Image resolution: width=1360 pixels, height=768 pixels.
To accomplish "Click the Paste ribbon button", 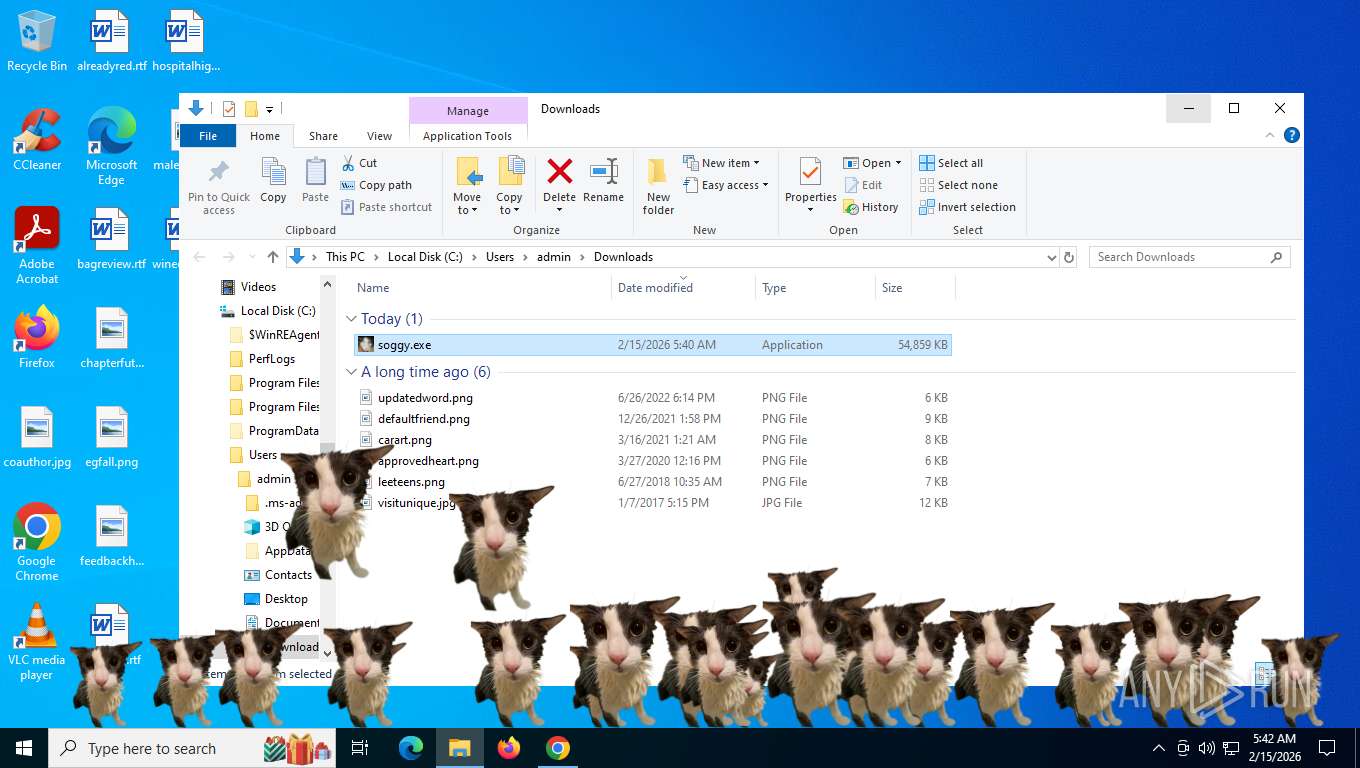I will pos(315,181).
